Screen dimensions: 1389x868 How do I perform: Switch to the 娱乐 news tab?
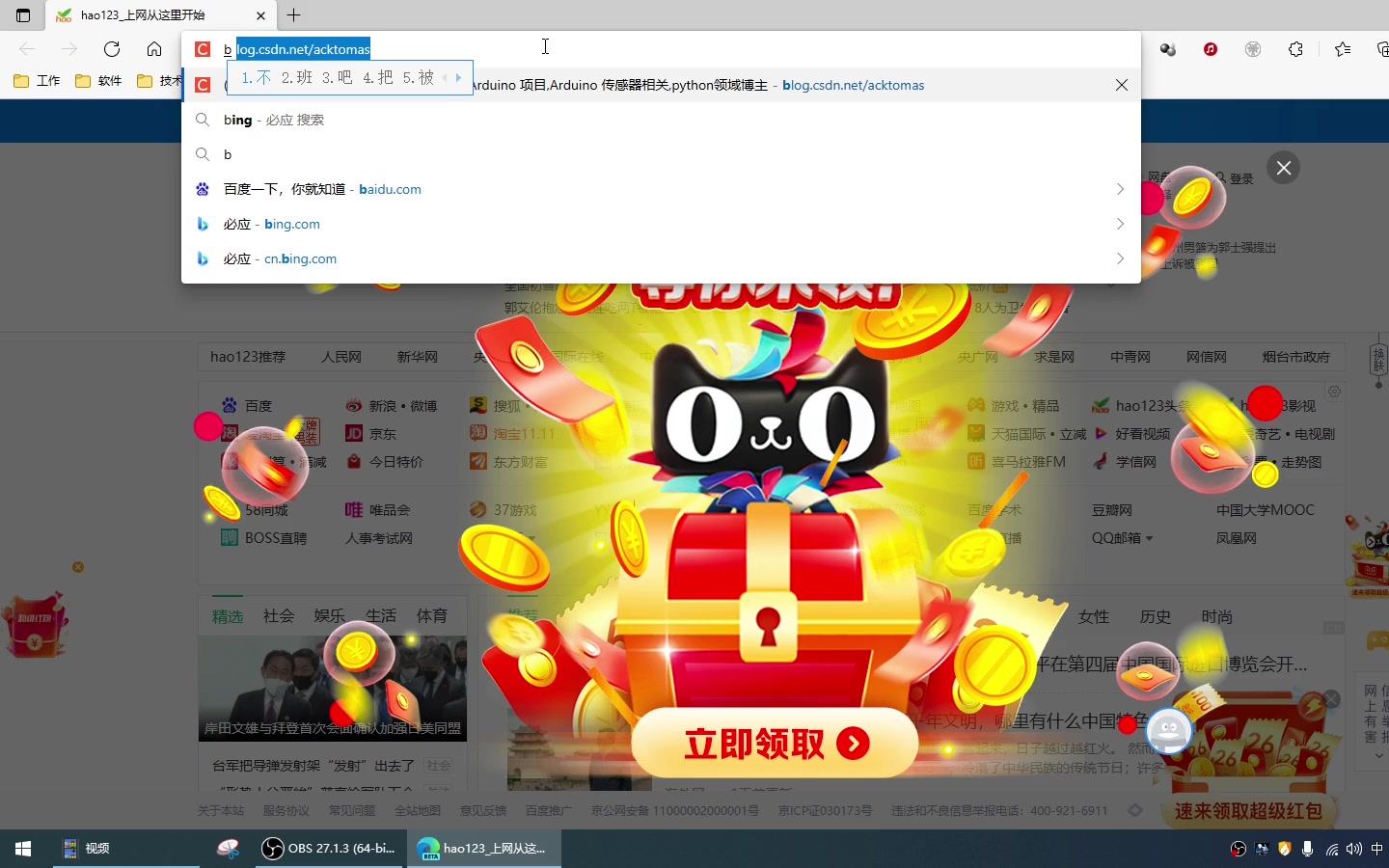click(x=330, y=615)
